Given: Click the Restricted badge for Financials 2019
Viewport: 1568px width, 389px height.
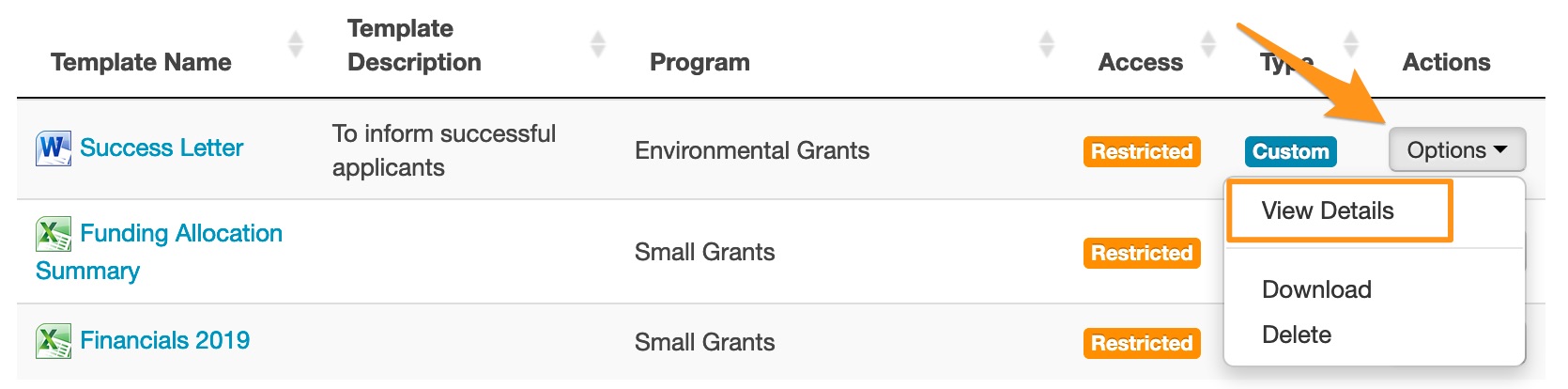Looking at the screenshot, I should coord(1142,343).
